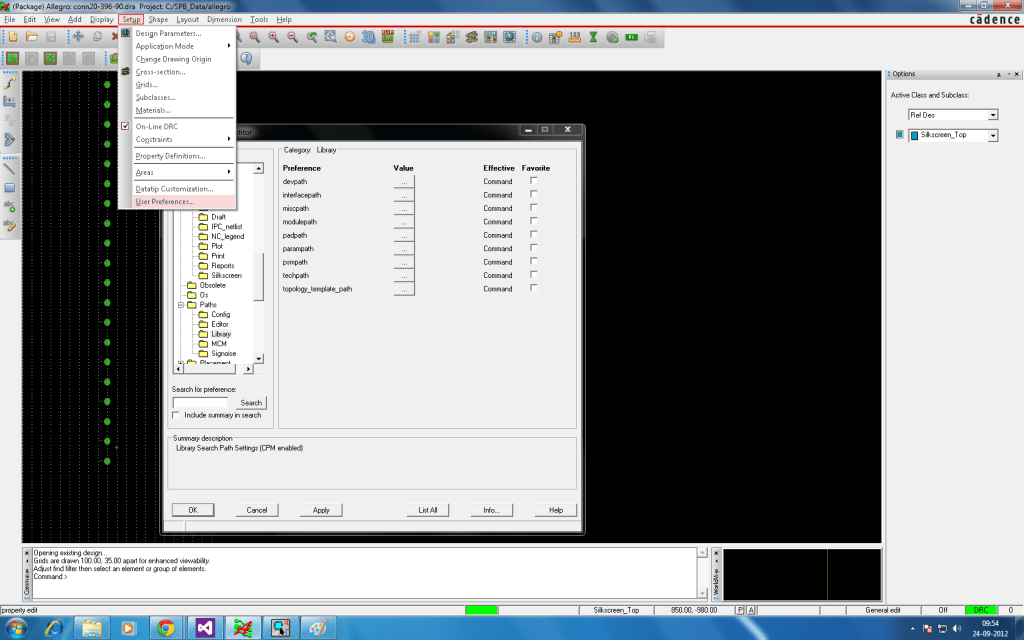1024x640 pixels.
Task: Open the padpath value browse button
Action: coord(404,236)
